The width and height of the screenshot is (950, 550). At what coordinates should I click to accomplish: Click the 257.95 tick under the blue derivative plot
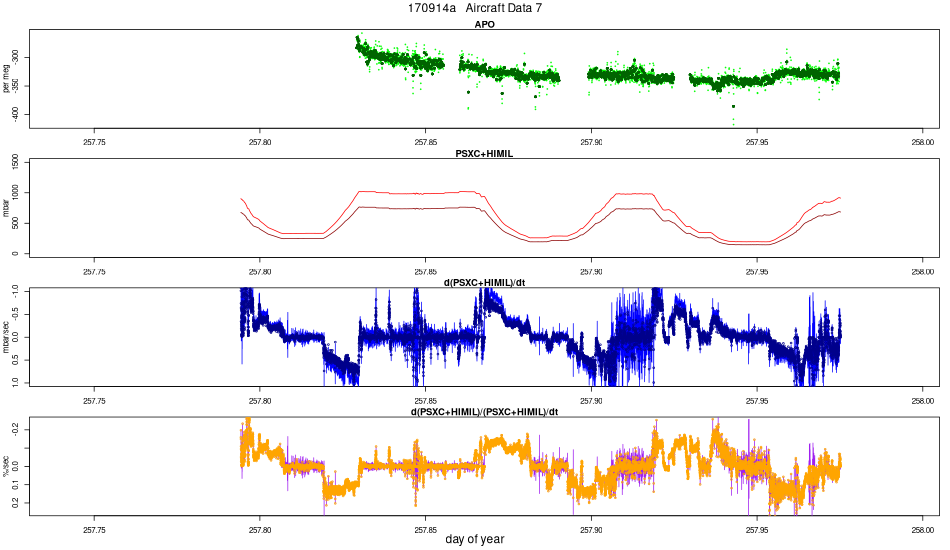pyautogui.click(x=757, y=401)
